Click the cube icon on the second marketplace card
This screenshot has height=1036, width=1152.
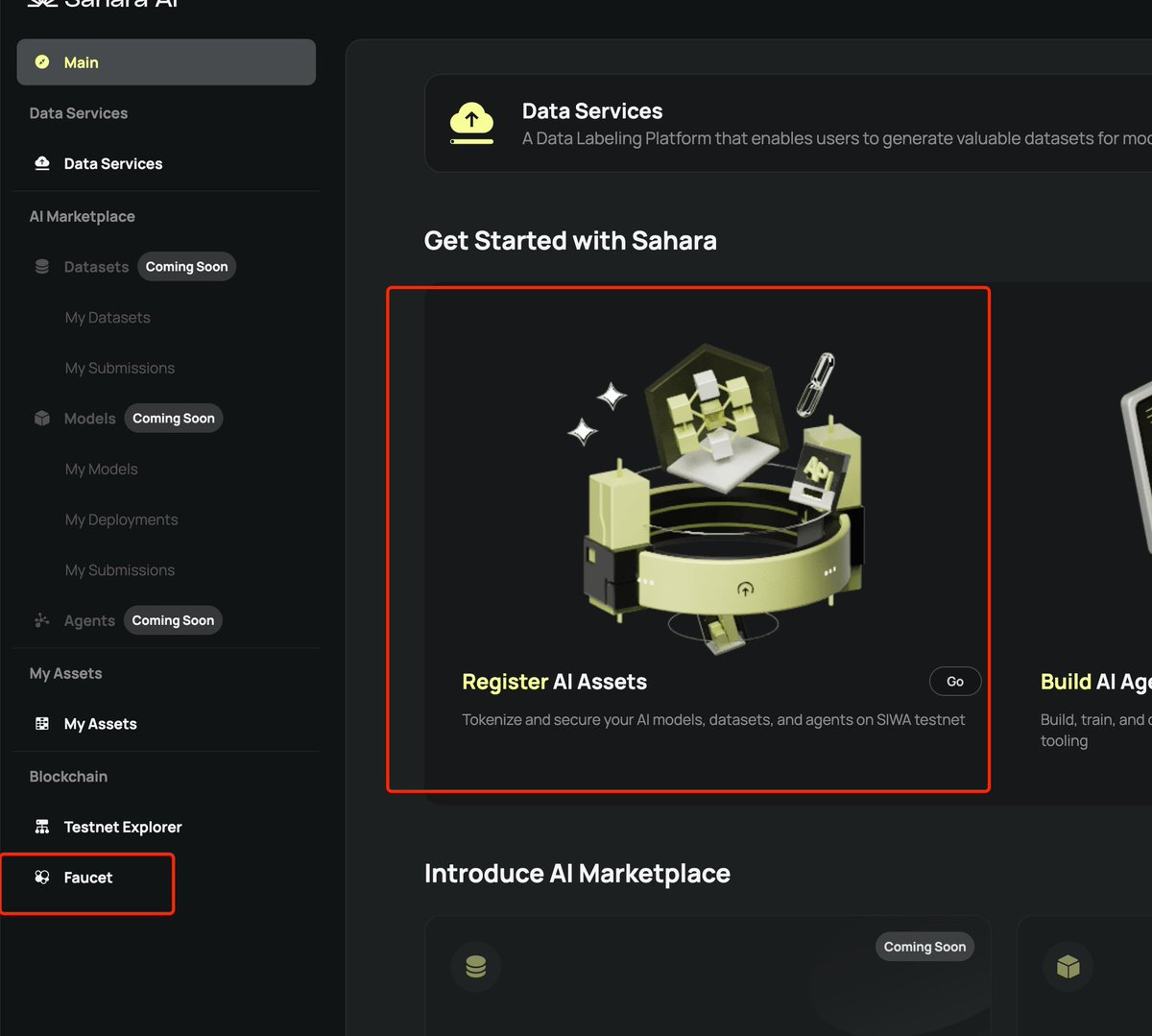1068,967
